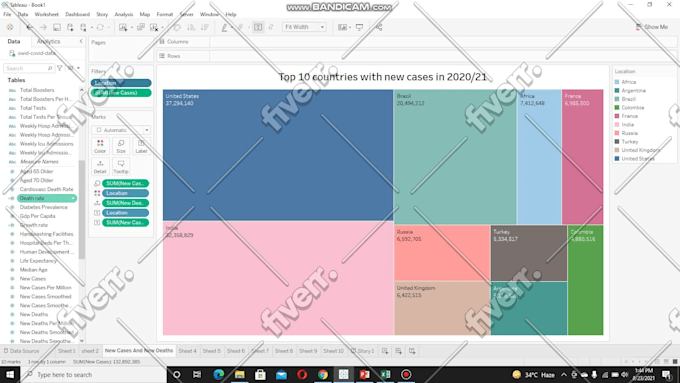The width and height of the screenshot is (680, 383).
Task: Open Windows Start menu
Action: tap(9, 374)
